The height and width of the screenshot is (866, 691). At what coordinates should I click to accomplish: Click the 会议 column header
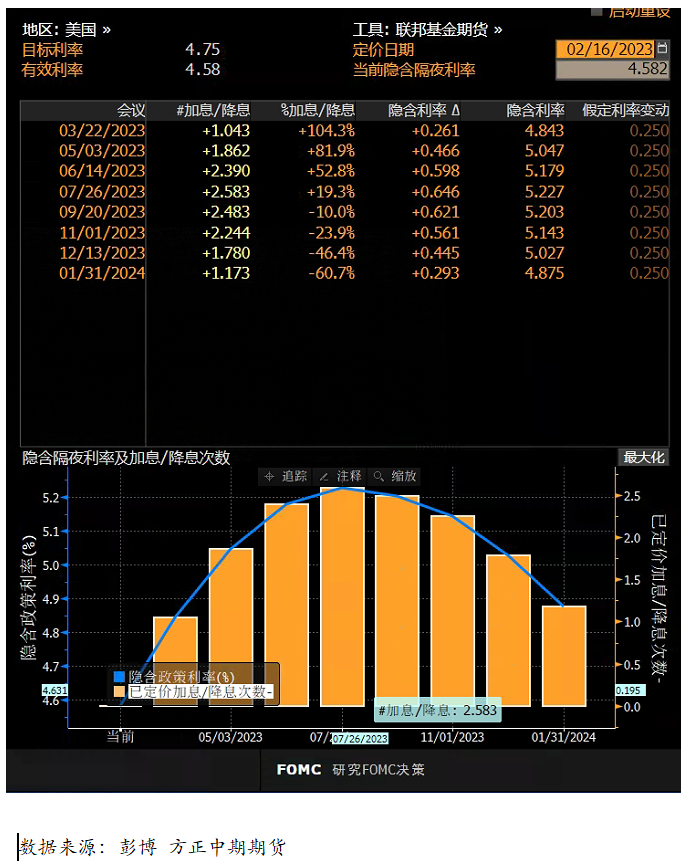131,110
